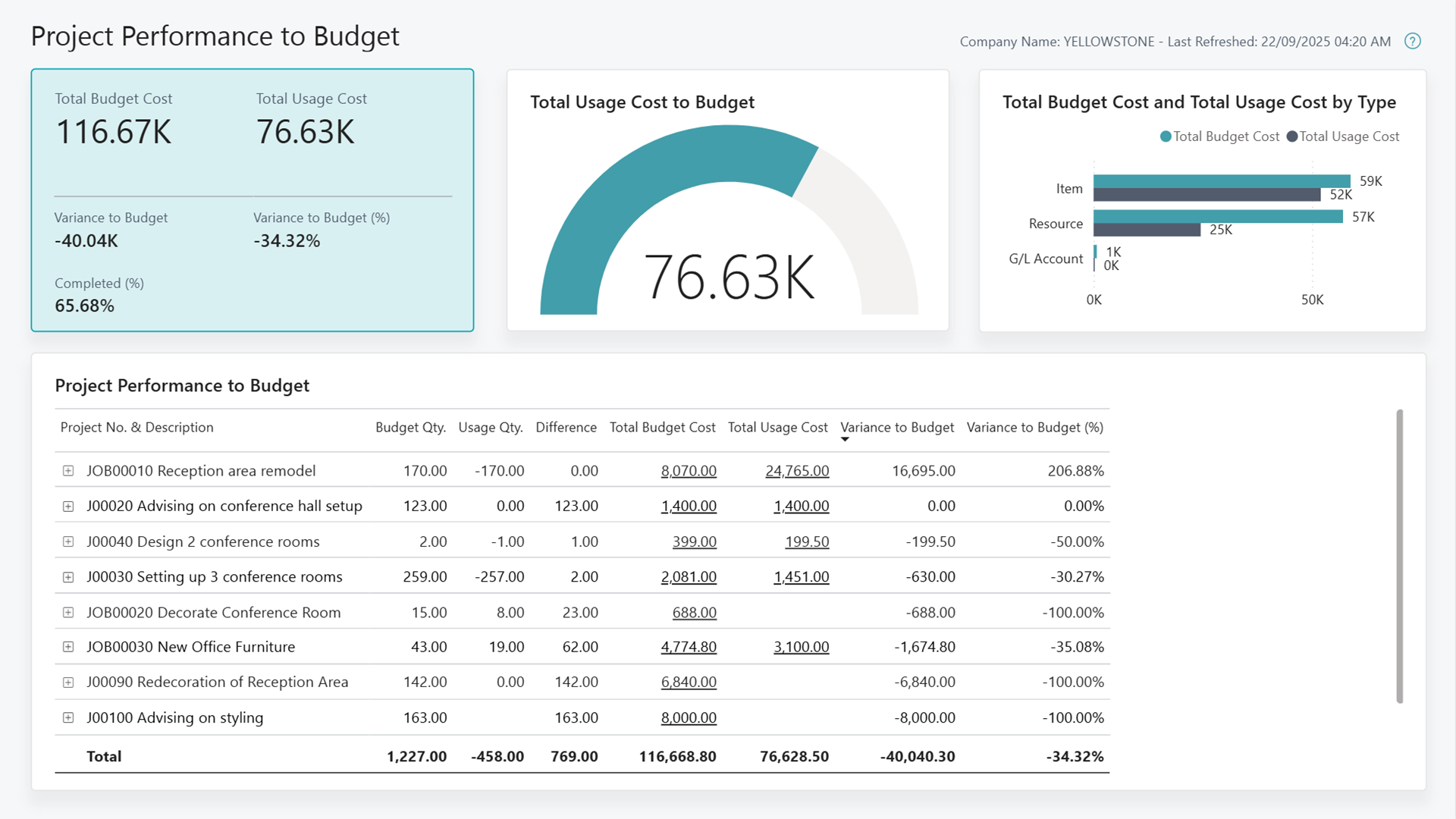Screen dimensions: 1456x819
Task: Open the 8,070.00 budget cost drillthrough link
Action: pyautogui.click(x=688, y=470)
